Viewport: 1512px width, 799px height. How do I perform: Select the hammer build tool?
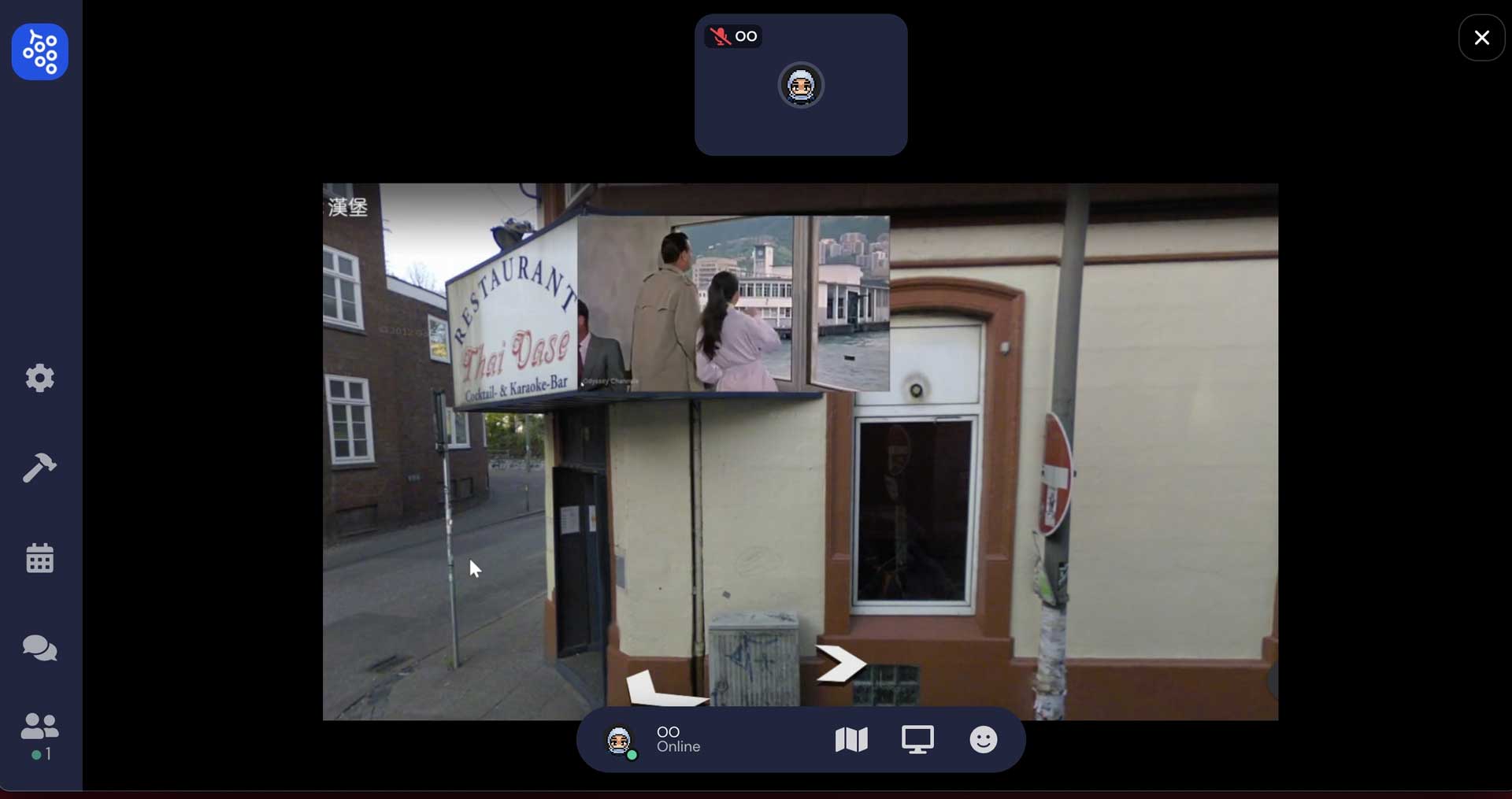[39, 468]
